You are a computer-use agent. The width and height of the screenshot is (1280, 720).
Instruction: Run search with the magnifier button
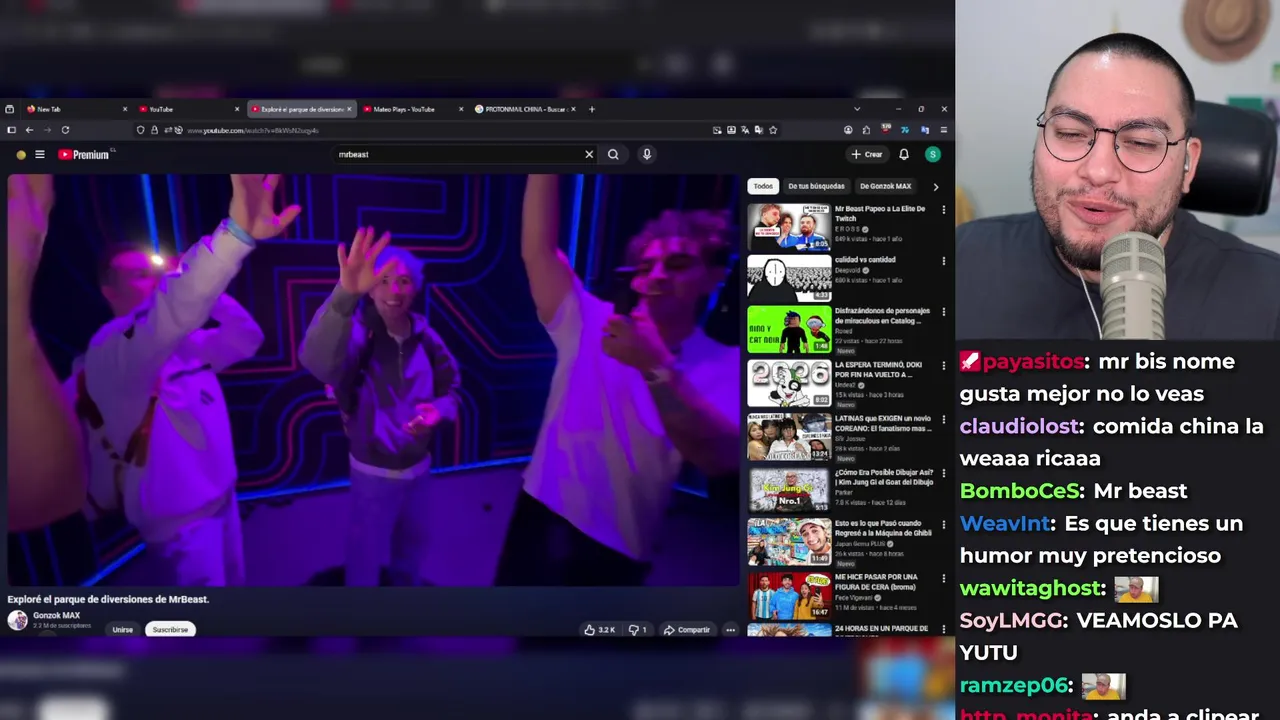click(613, 155)
